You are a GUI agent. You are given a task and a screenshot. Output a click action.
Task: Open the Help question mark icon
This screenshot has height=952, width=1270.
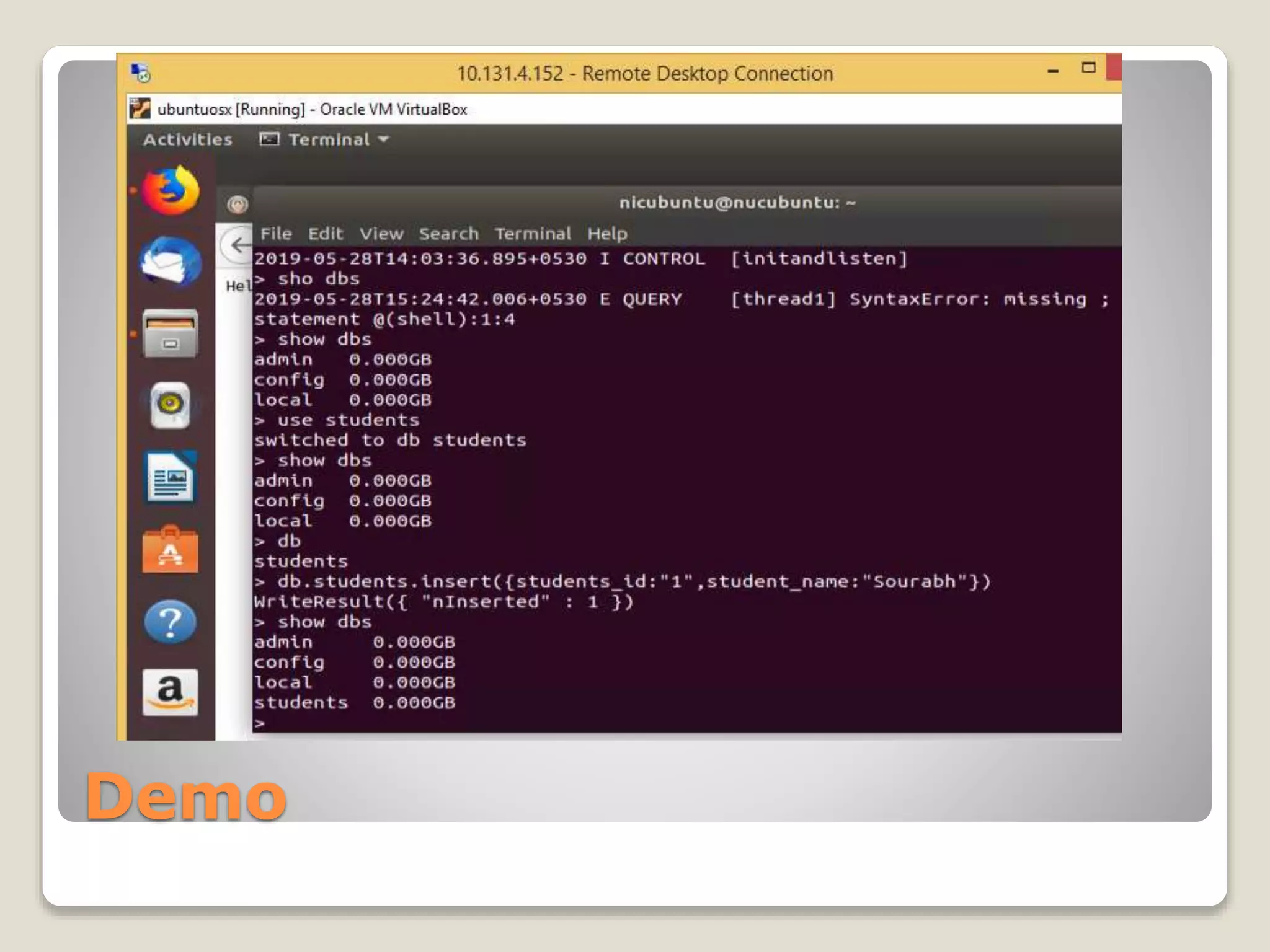171,622
